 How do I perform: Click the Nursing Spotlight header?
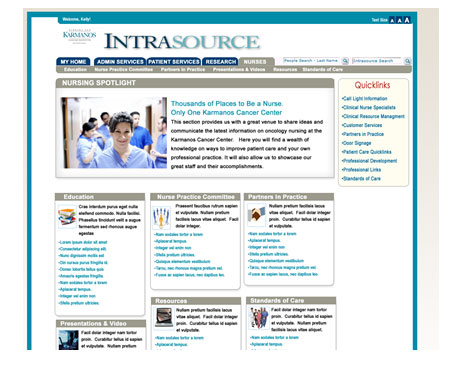pyautogui.click(x=195, y=83)
